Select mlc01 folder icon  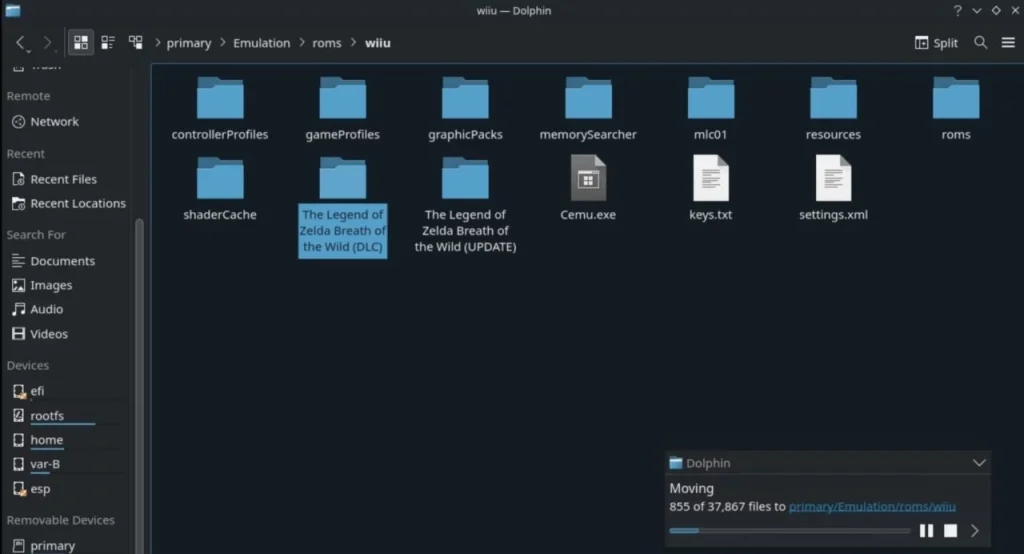[711, 98]
